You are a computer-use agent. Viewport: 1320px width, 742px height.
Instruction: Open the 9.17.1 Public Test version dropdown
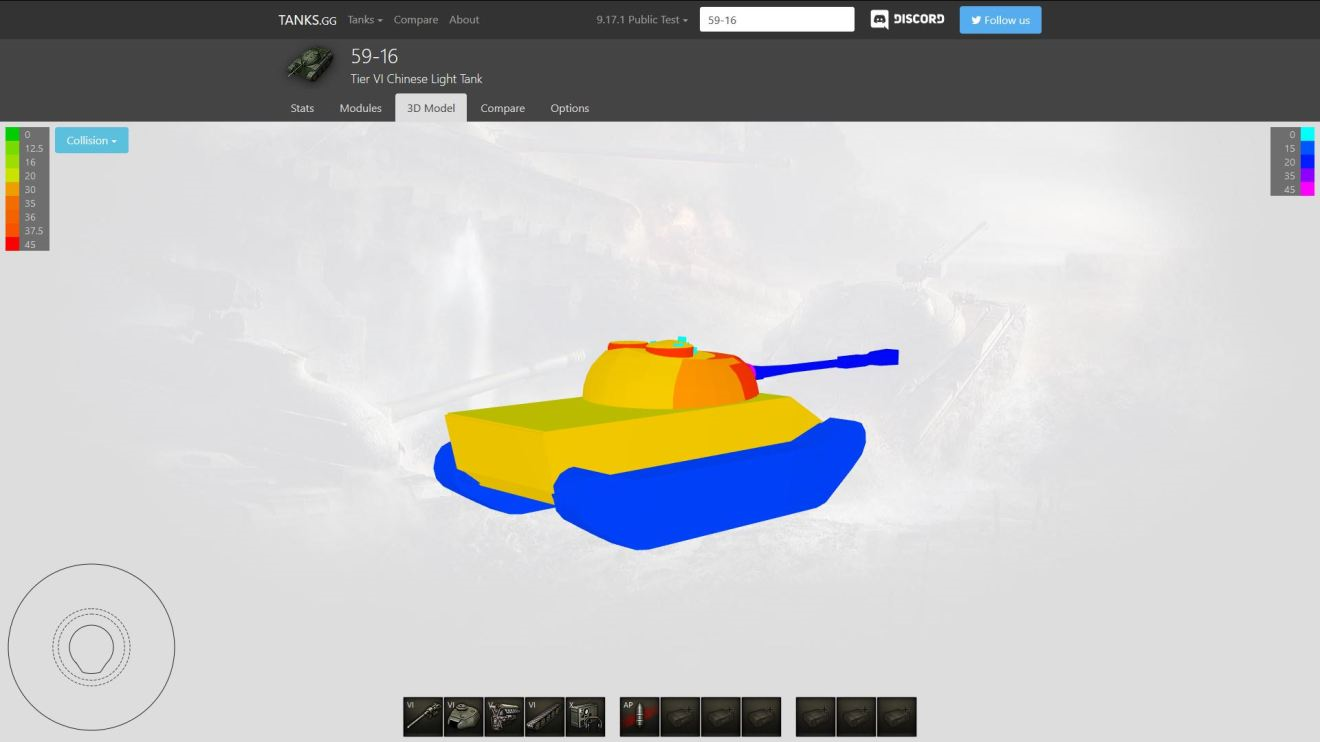[642, 20]
